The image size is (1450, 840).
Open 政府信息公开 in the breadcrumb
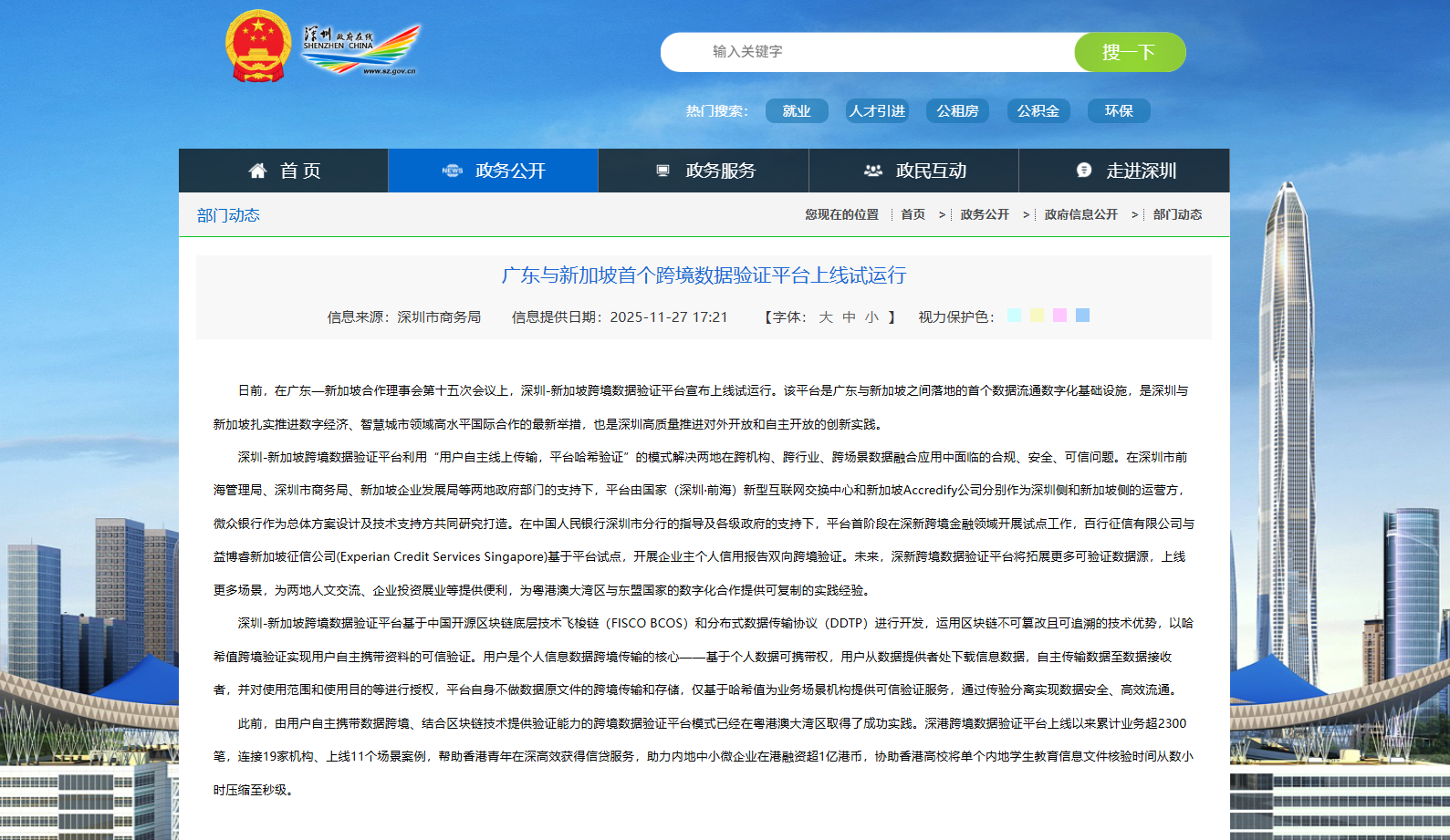click(x=1080, y=215)
